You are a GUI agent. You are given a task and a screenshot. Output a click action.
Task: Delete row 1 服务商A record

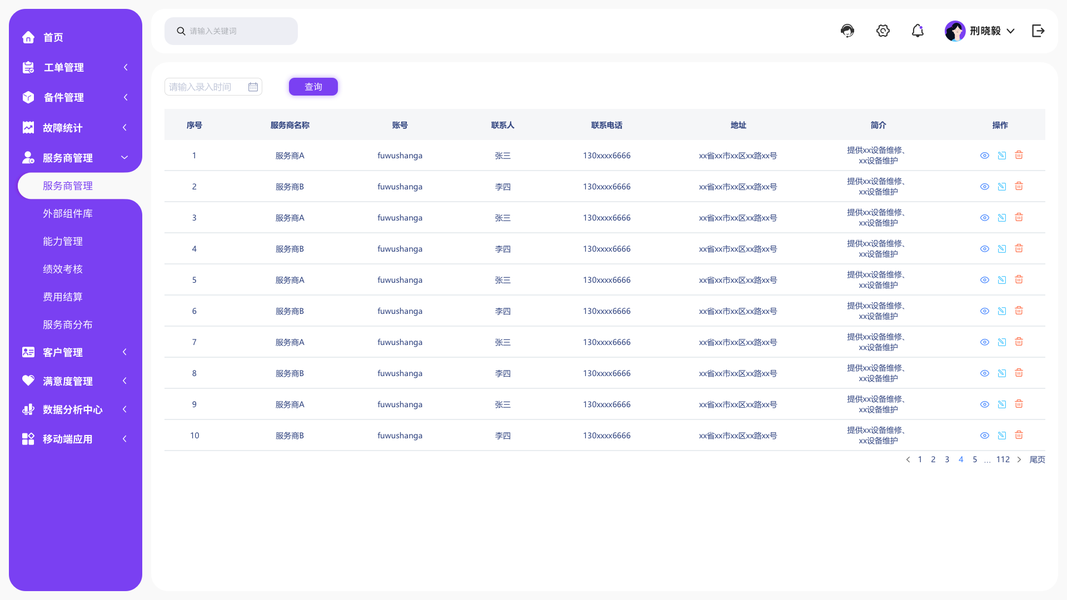[1019, 155]
